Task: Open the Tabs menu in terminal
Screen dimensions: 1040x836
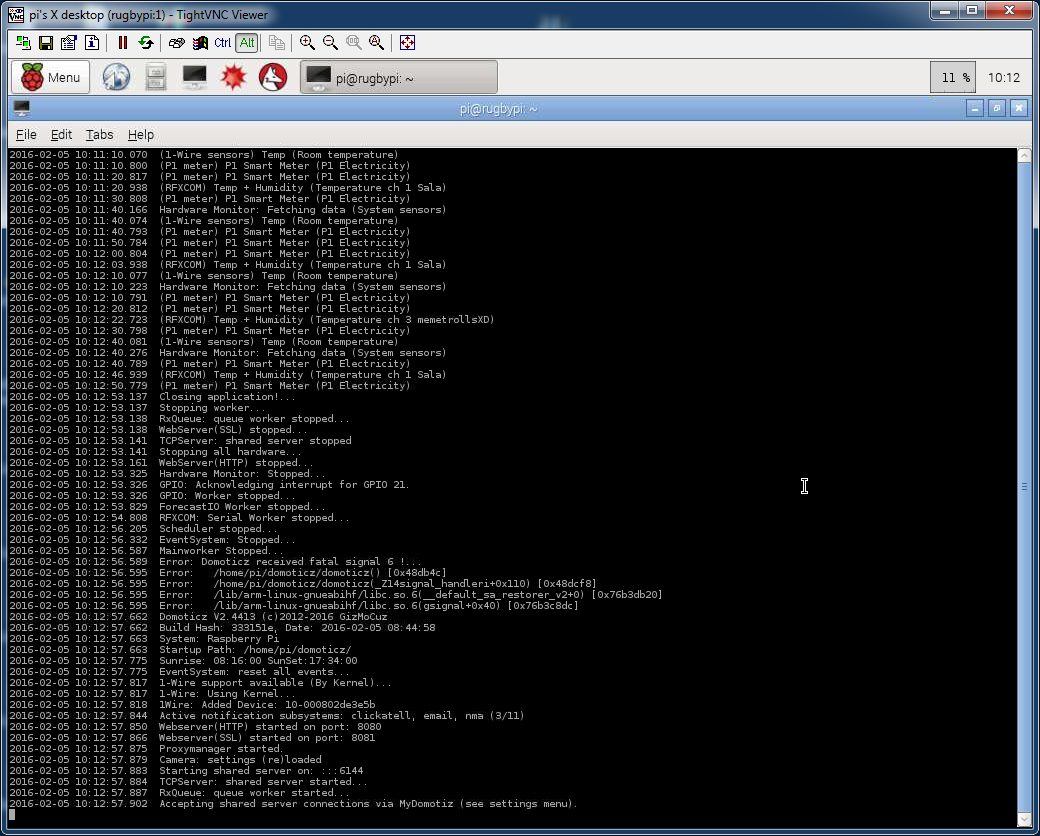Action: tap(99, 134)
